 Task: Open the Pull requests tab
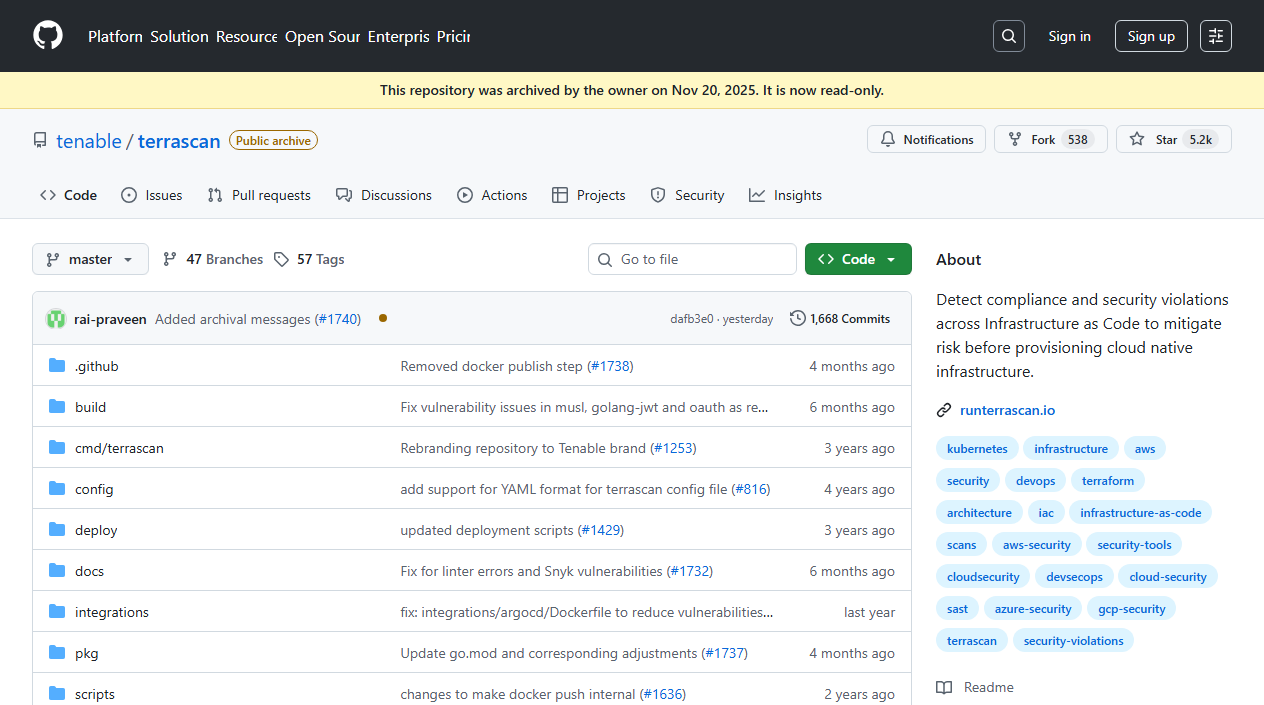259,195
